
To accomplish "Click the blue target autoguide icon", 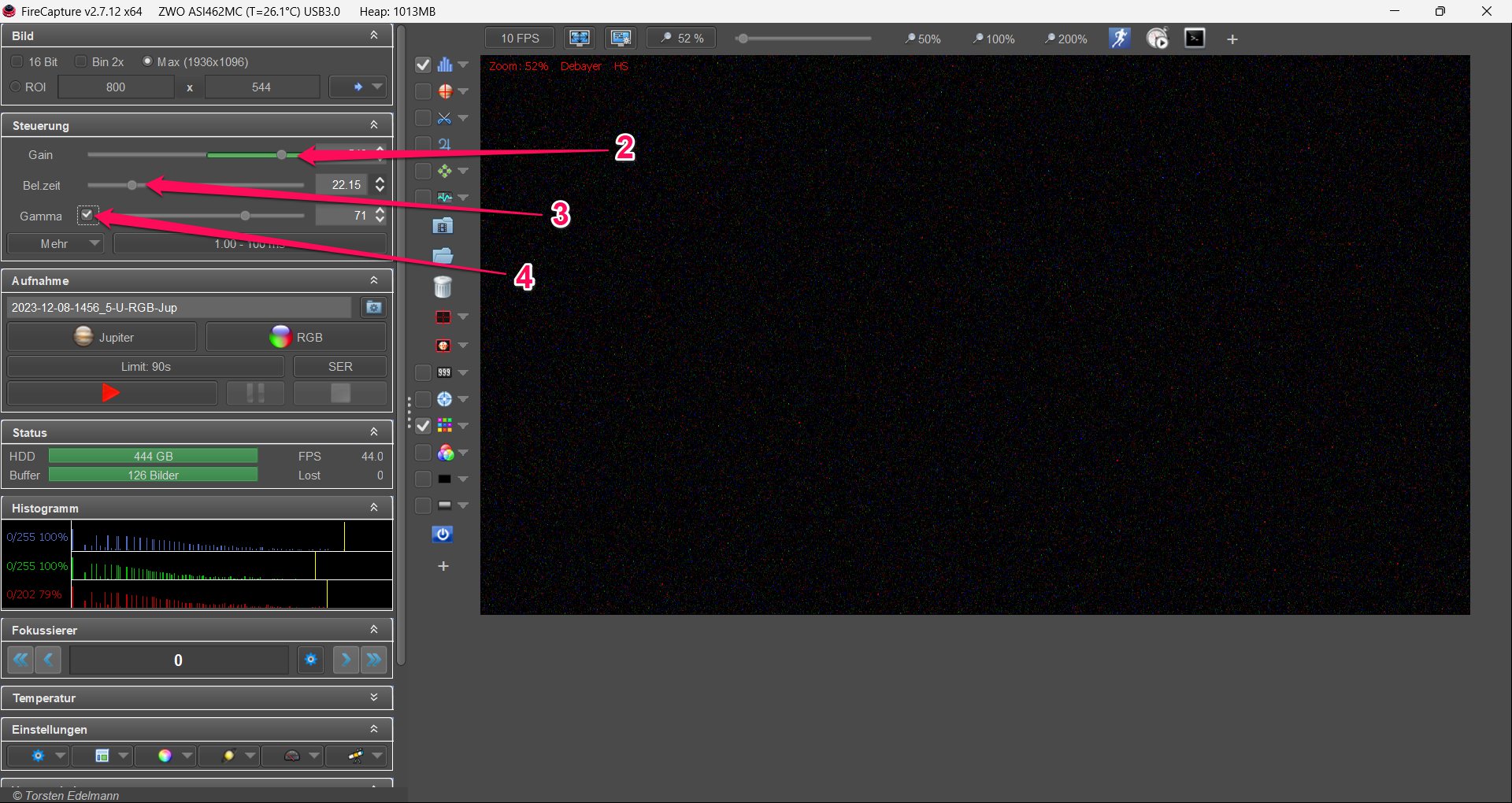I will [445, 399].
